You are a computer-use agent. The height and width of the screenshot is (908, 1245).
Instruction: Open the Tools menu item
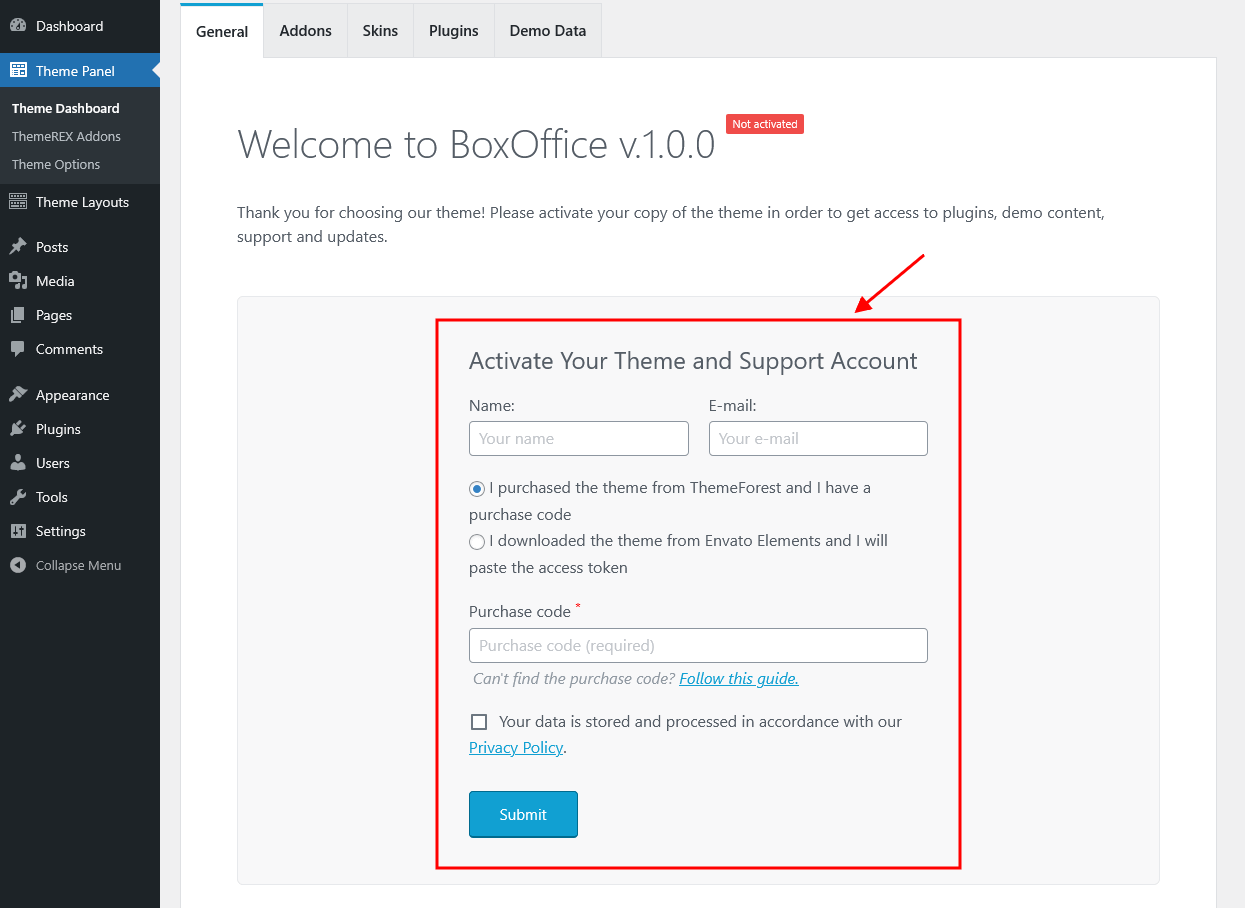tap(80, 497)
